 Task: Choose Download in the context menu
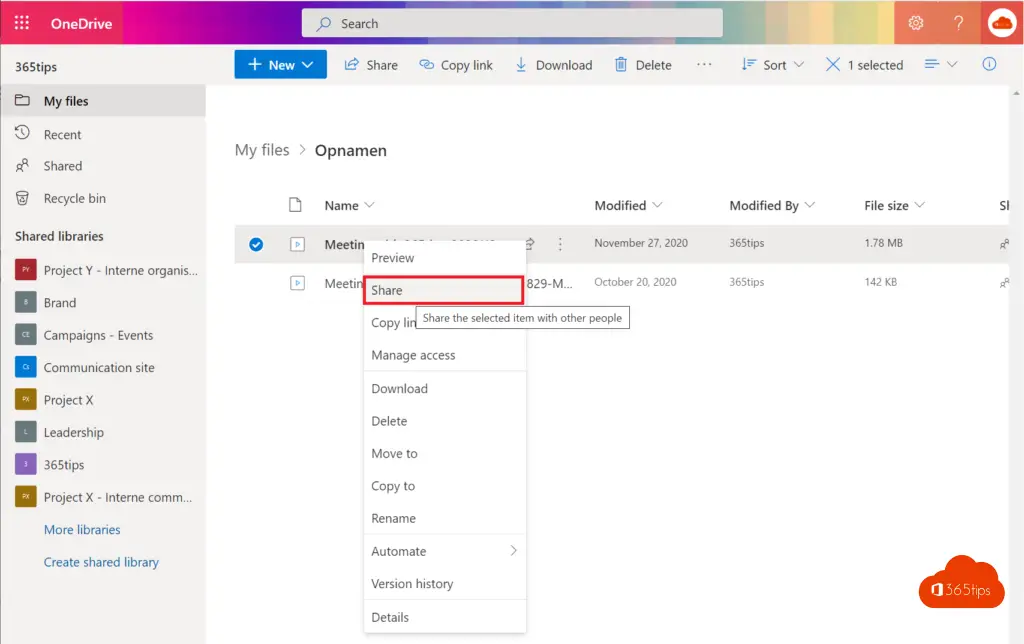pos(445,388)
